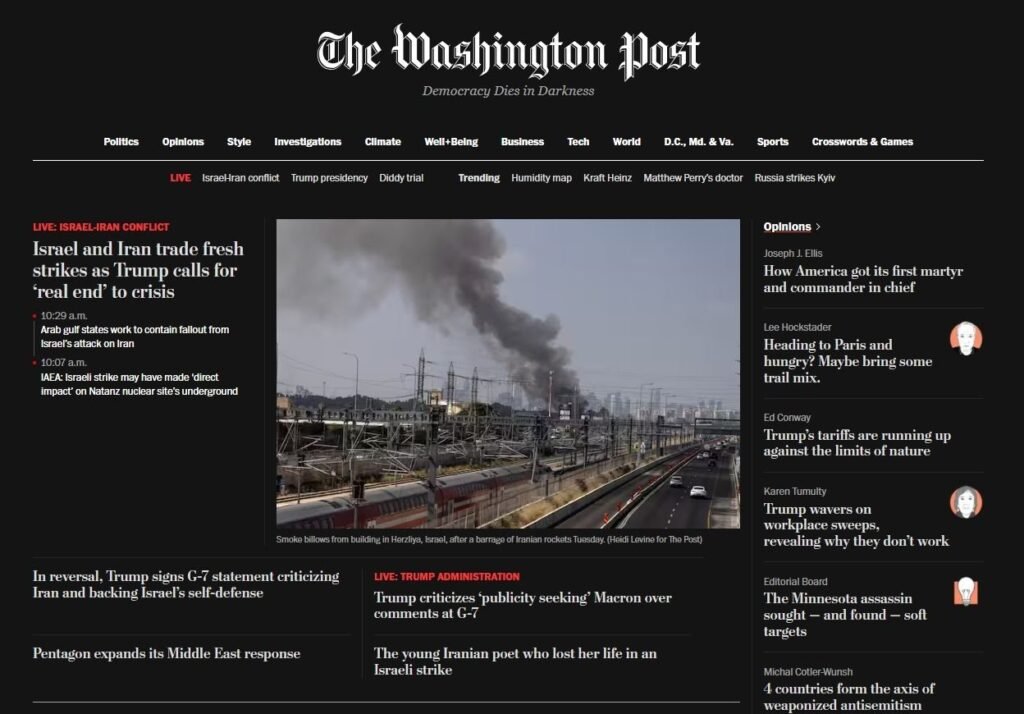Open Matthew Perry's doctor trending topic
1024x714 pixels.
click(x=693, y=178)
